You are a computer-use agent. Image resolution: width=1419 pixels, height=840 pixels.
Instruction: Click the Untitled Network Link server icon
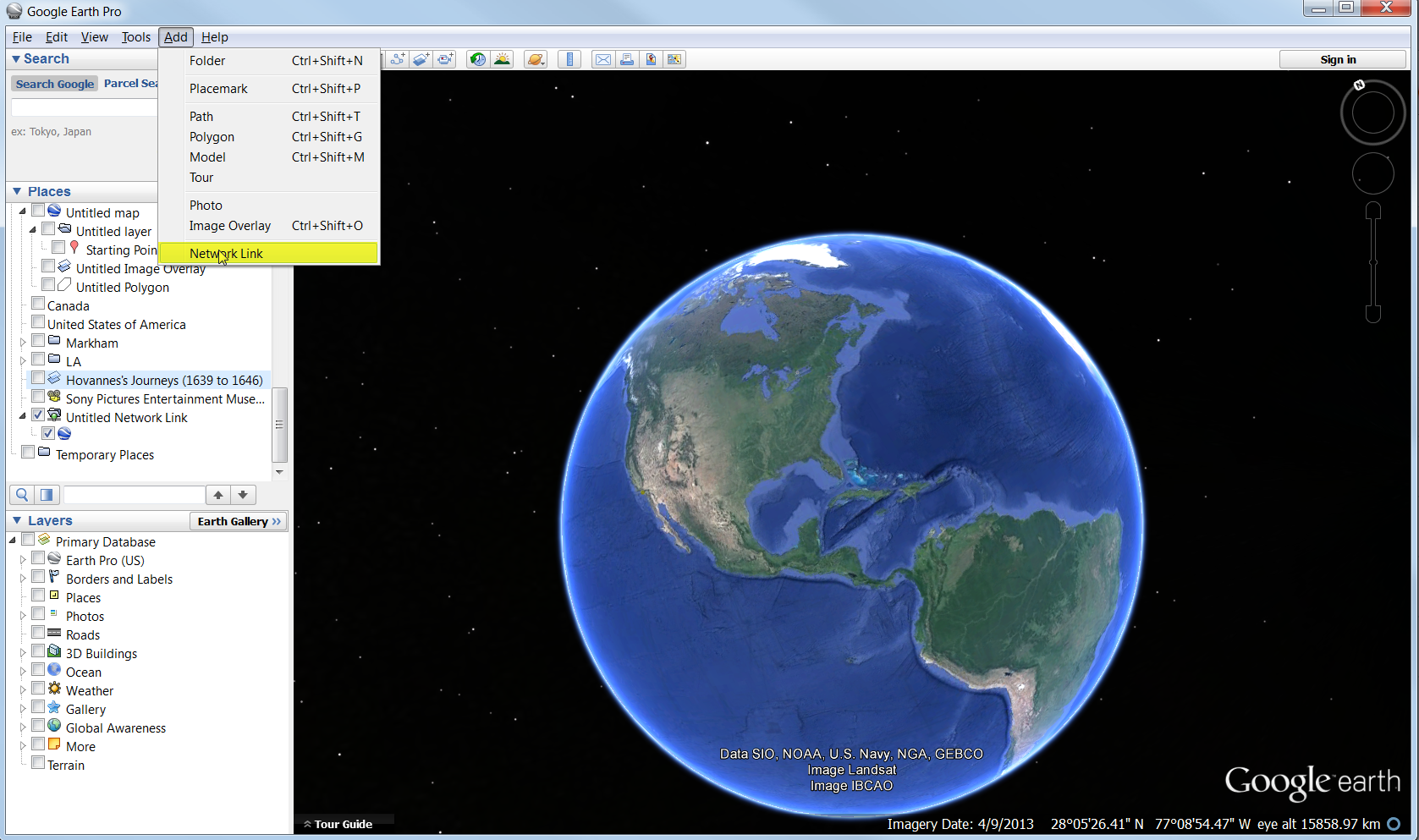[x=55, y=415]
